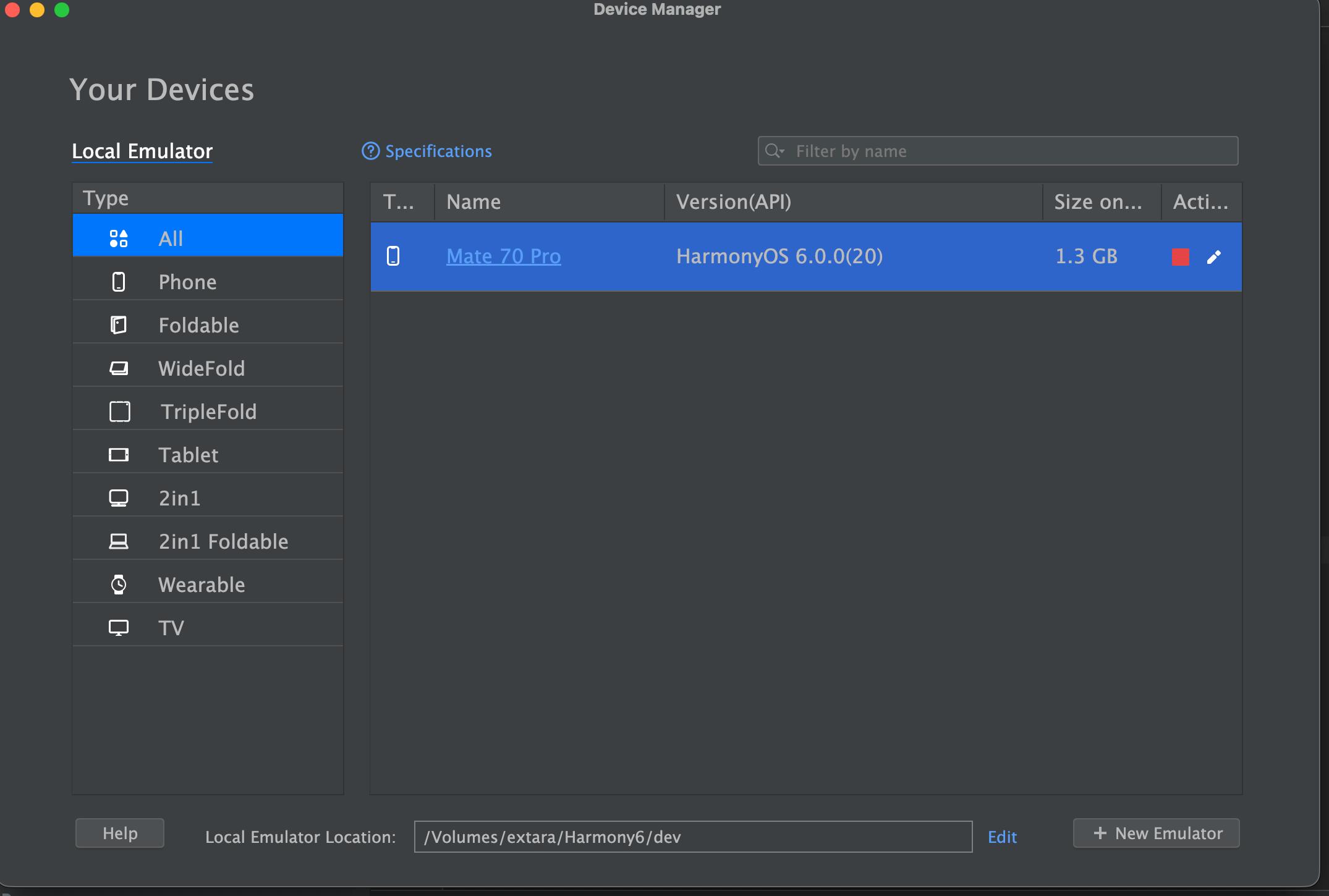1329x896 pixels.
Task: Sort by the Version(API) column header
Action: pos(734,202)
